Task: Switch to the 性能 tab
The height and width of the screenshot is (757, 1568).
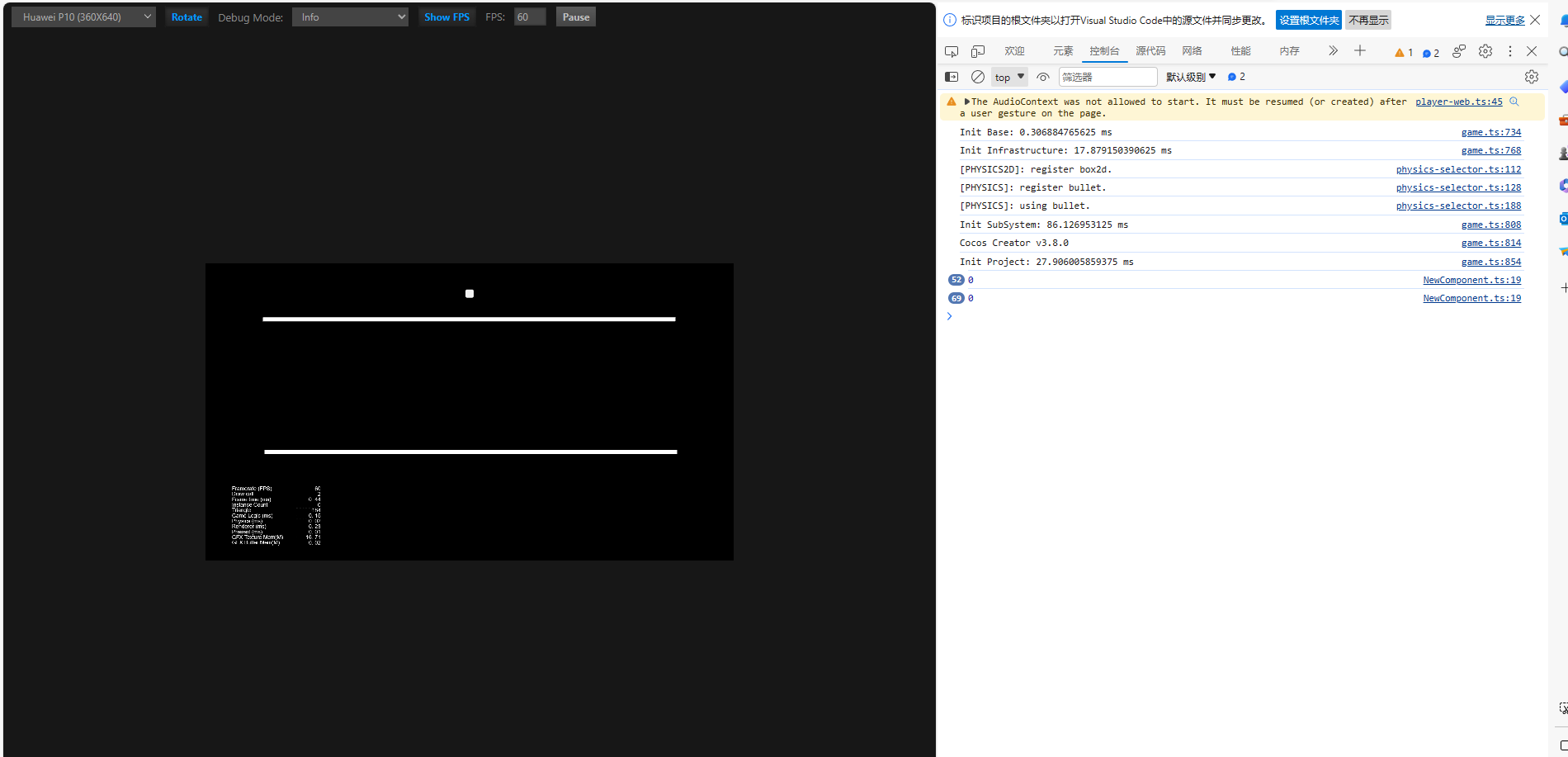Action: [1240, 51]
